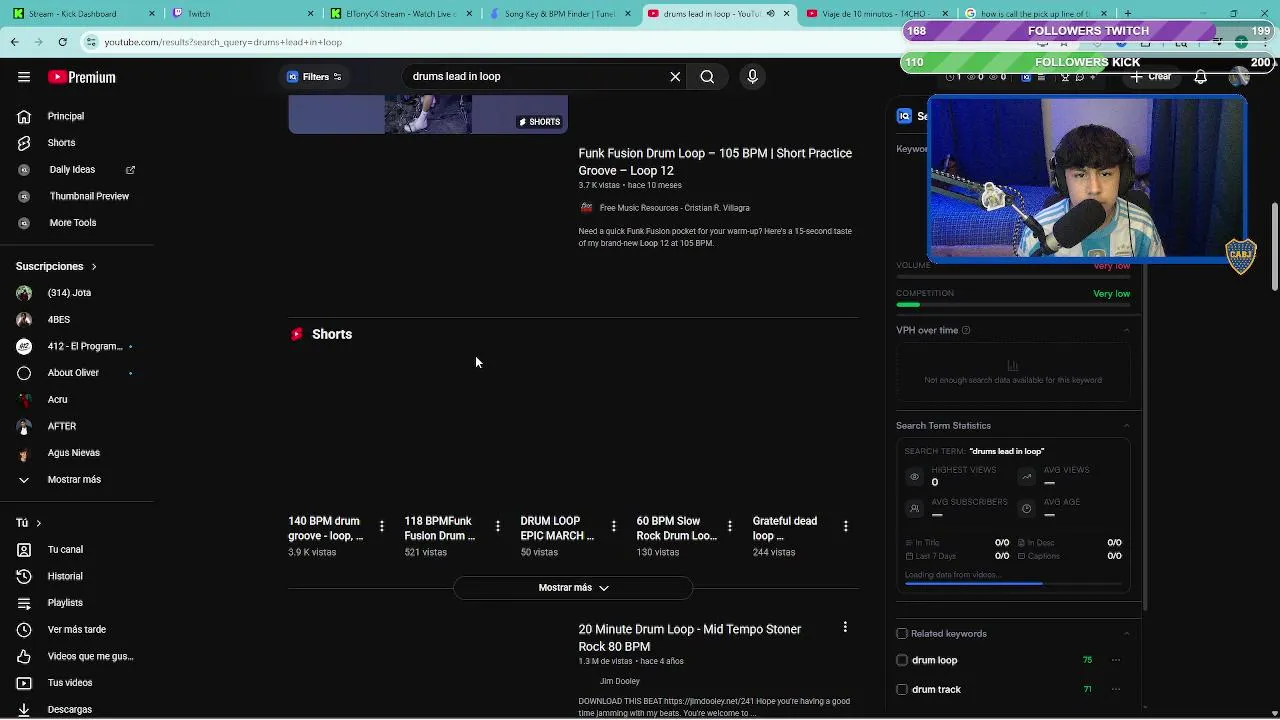Check the 'drum track' keyword checkbox
1280x720 pixels.
(902, 689)
